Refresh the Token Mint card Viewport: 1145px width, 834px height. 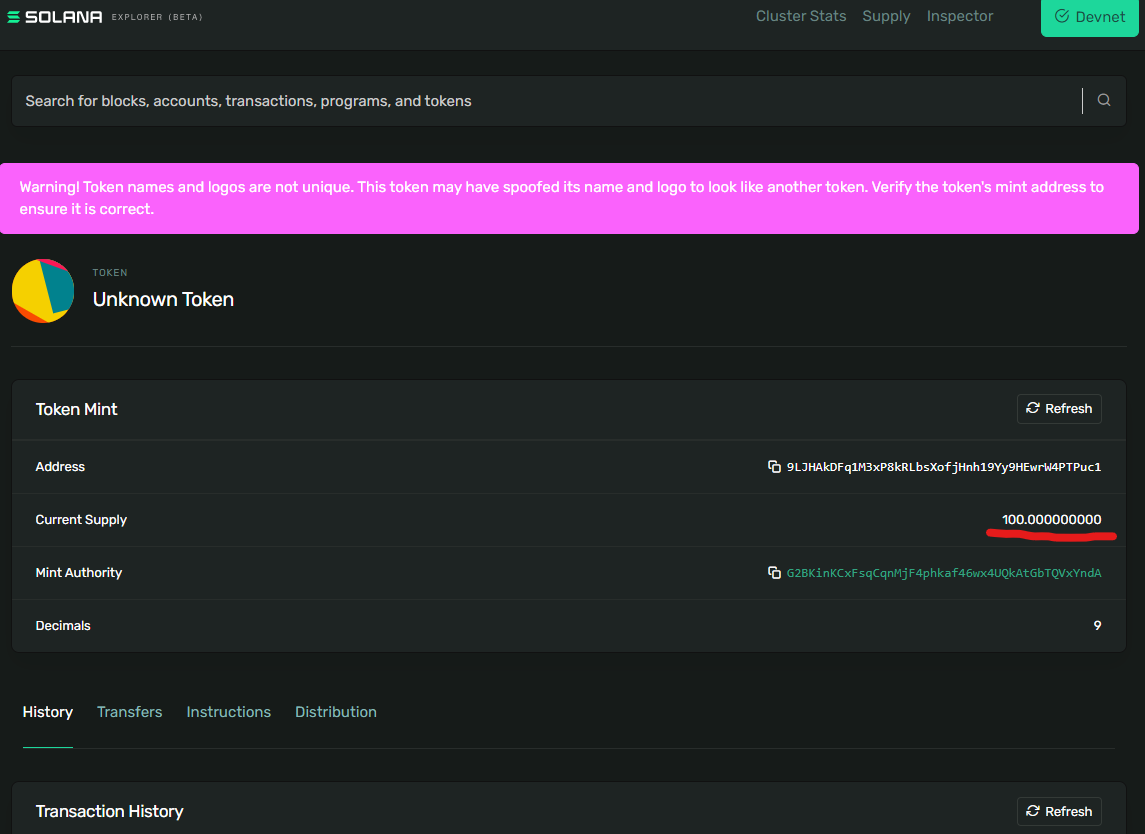[1059, 408]
